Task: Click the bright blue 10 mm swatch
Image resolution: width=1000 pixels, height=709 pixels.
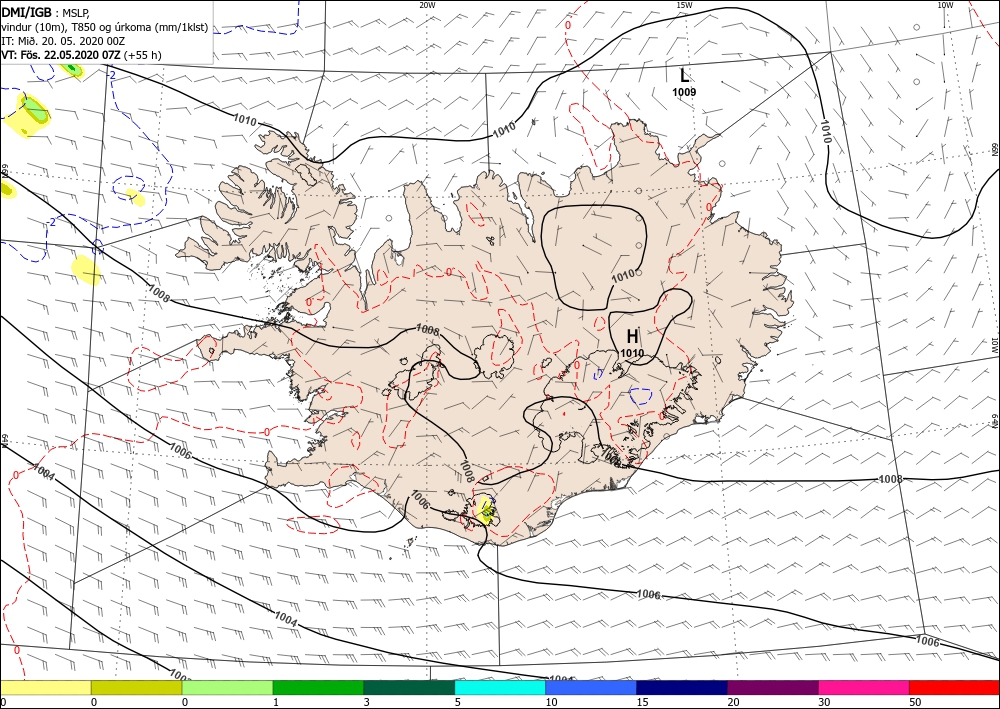Action: click(591, 687)
